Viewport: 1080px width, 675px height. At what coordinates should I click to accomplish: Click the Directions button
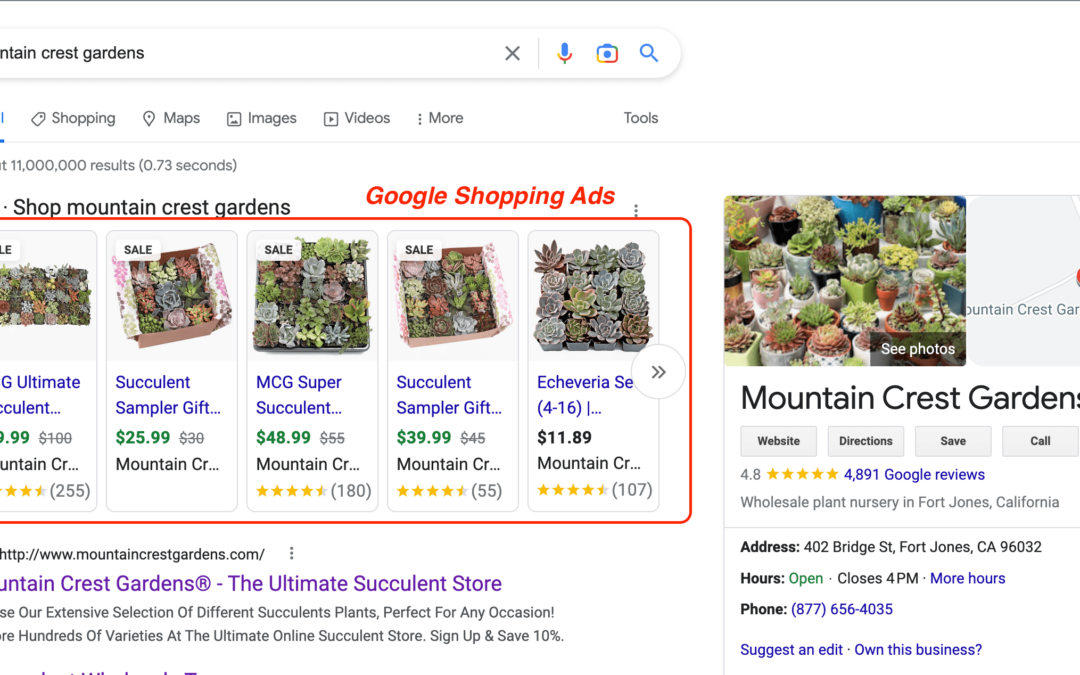pyautogui.click(x=865, y=441)
